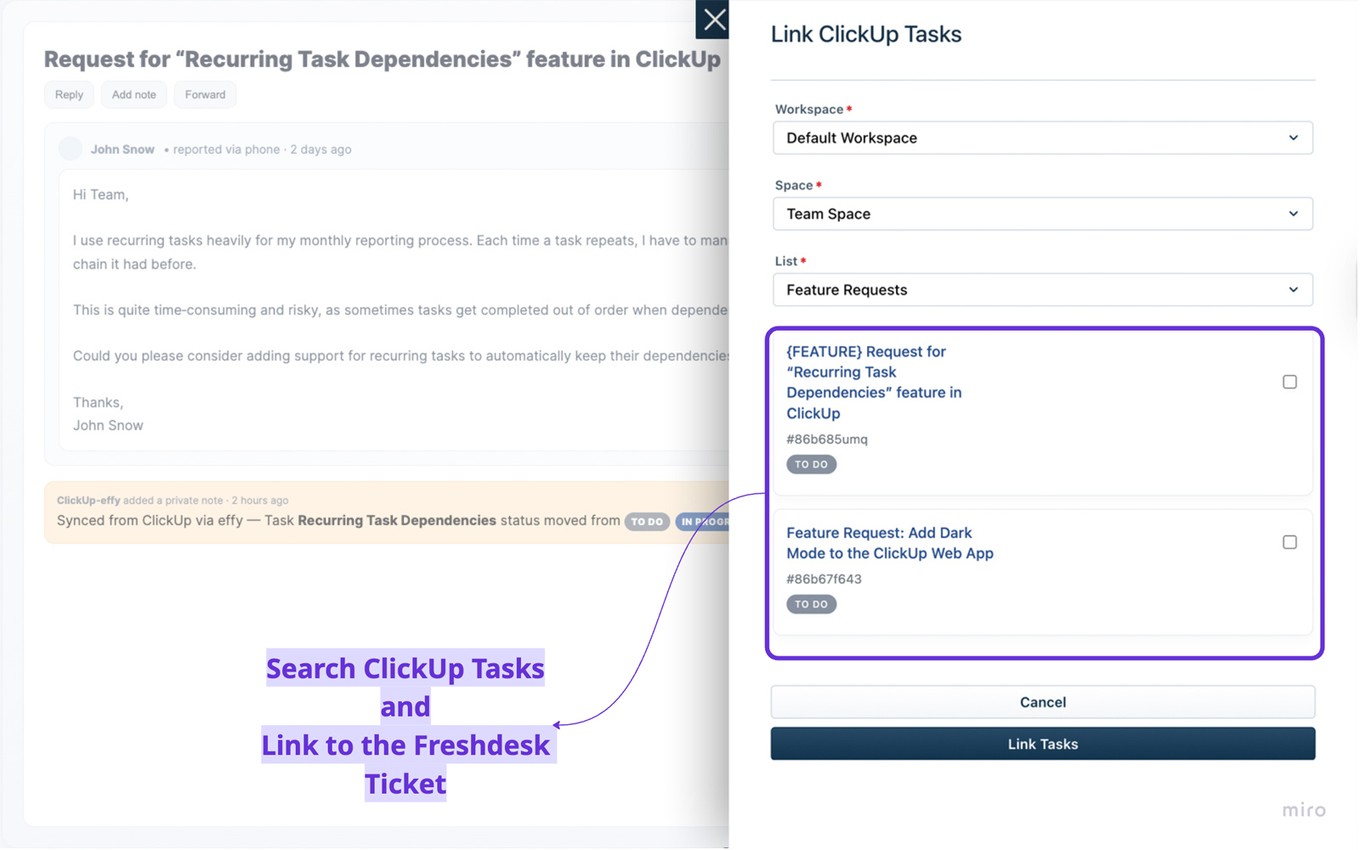Viewport: 1360px width, 850px height.
Task: Click the TO DO status chip in the private note
Action: [x=647, y=521]
